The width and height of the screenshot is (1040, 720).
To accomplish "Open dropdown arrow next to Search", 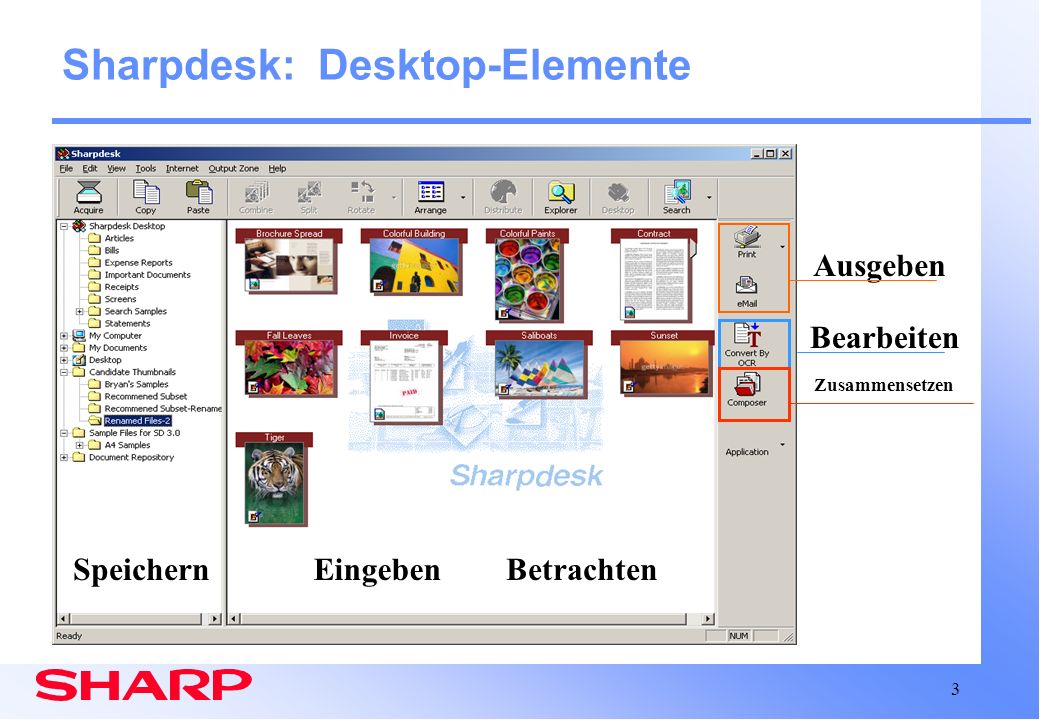I will pyautogui.click(x=709, y=198).
